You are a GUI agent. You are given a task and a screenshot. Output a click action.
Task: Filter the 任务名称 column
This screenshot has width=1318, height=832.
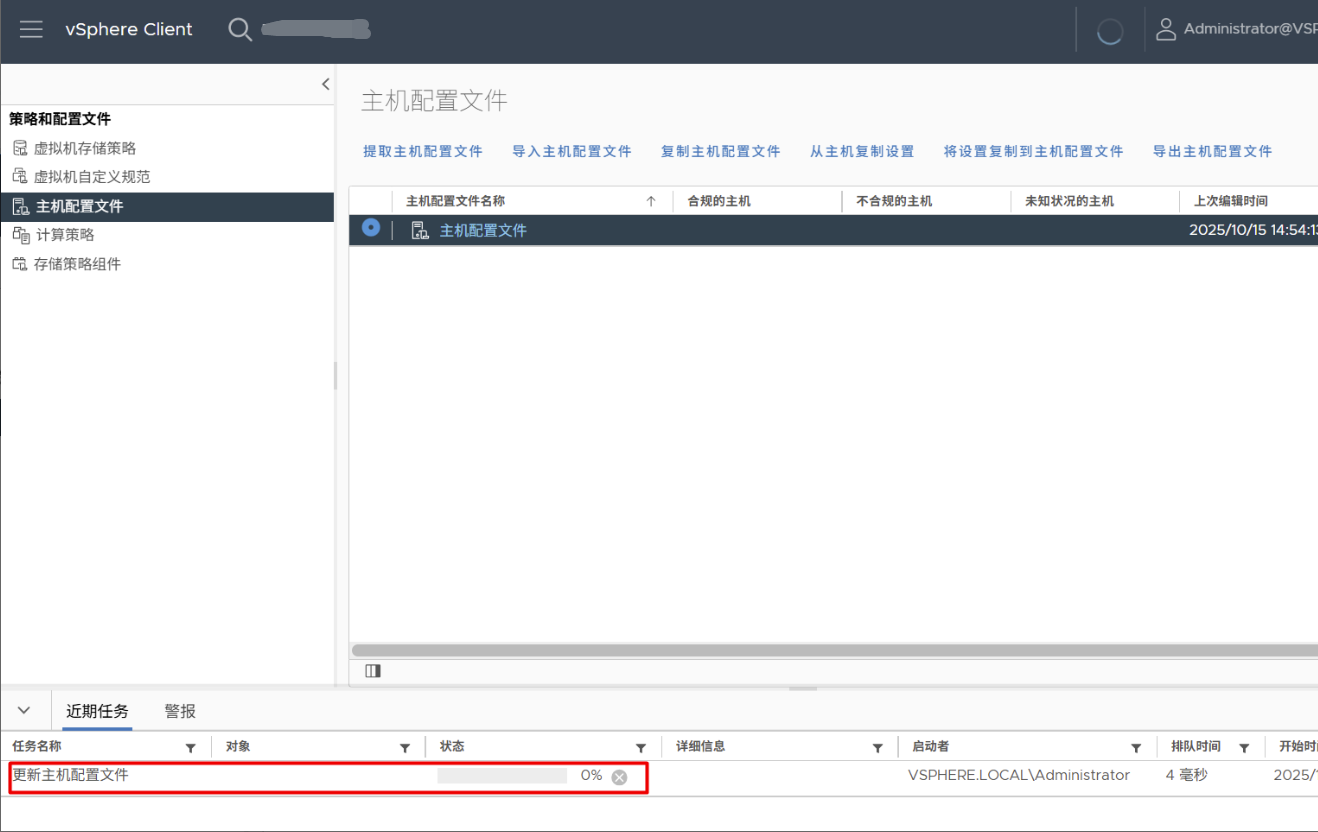[x=191, y=748]
